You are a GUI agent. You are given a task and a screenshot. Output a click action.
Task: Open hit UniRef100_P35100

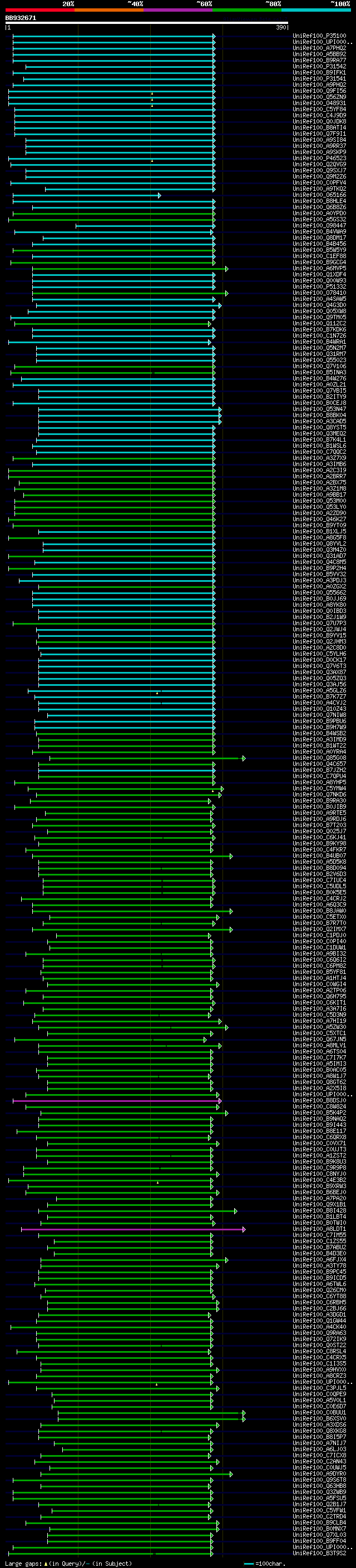click(x=319, y=36)
